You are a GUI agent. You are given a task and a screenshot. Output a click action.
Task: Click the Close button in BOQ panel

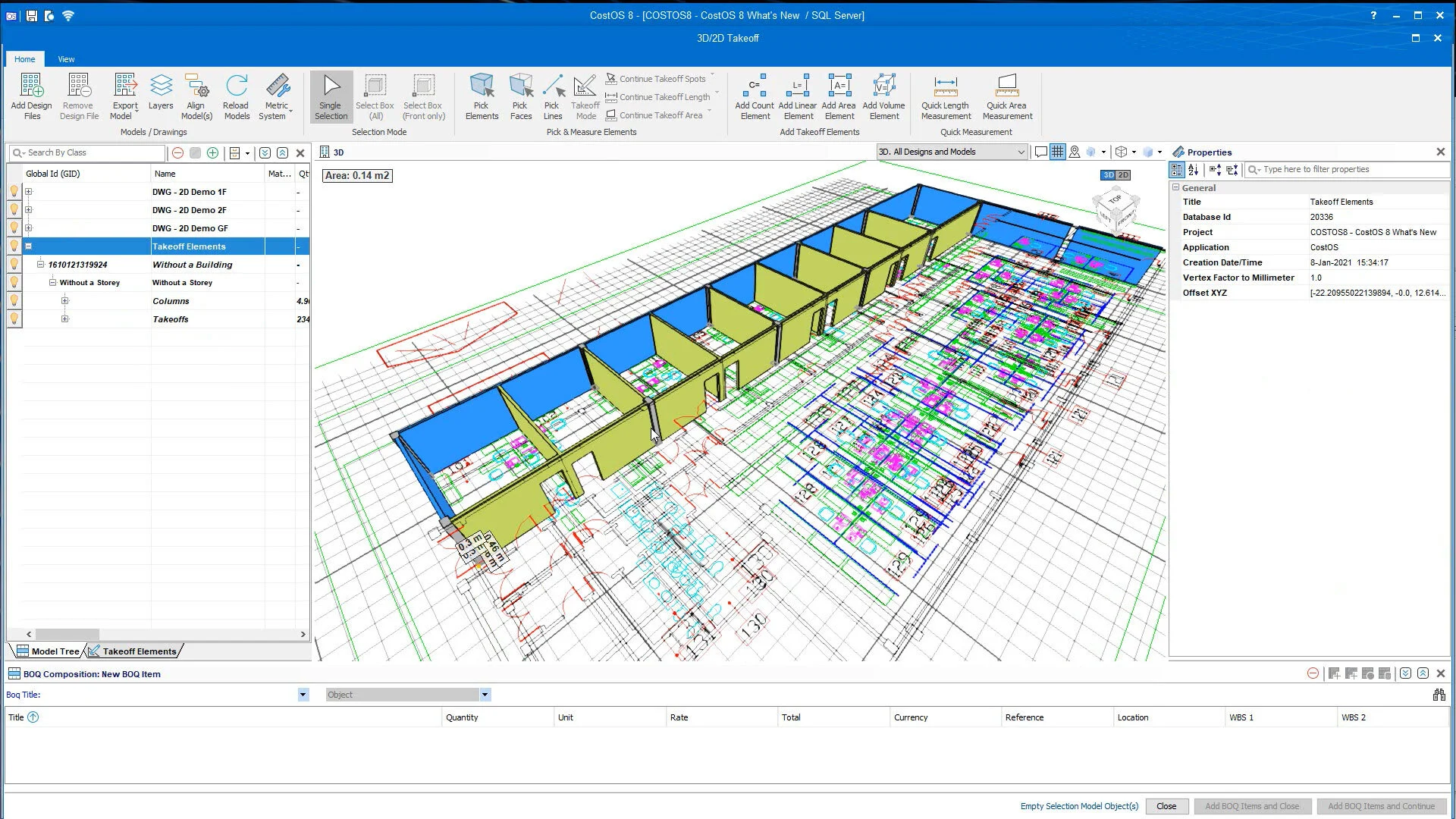[x=1166, y=806]
